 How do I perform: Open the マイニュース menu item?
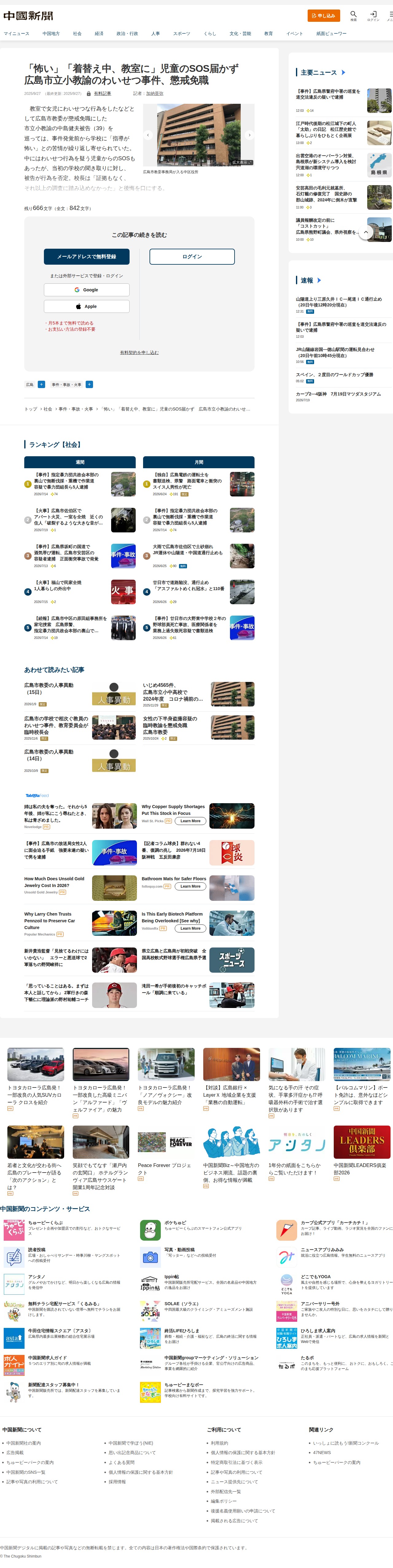pos(16,33)
